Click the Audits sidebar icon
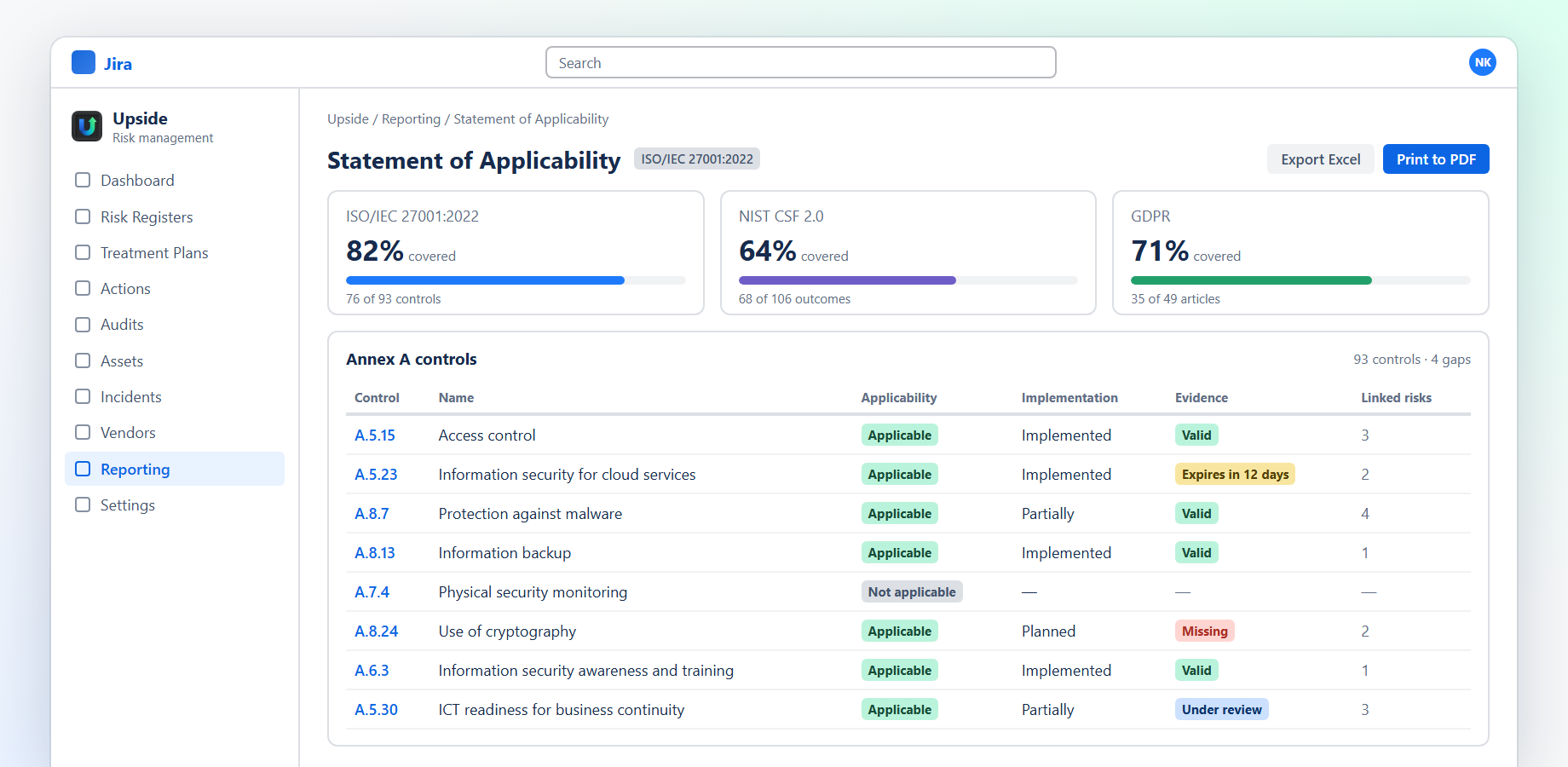Screen dimensions: 1568x767 tap(83, 325)
